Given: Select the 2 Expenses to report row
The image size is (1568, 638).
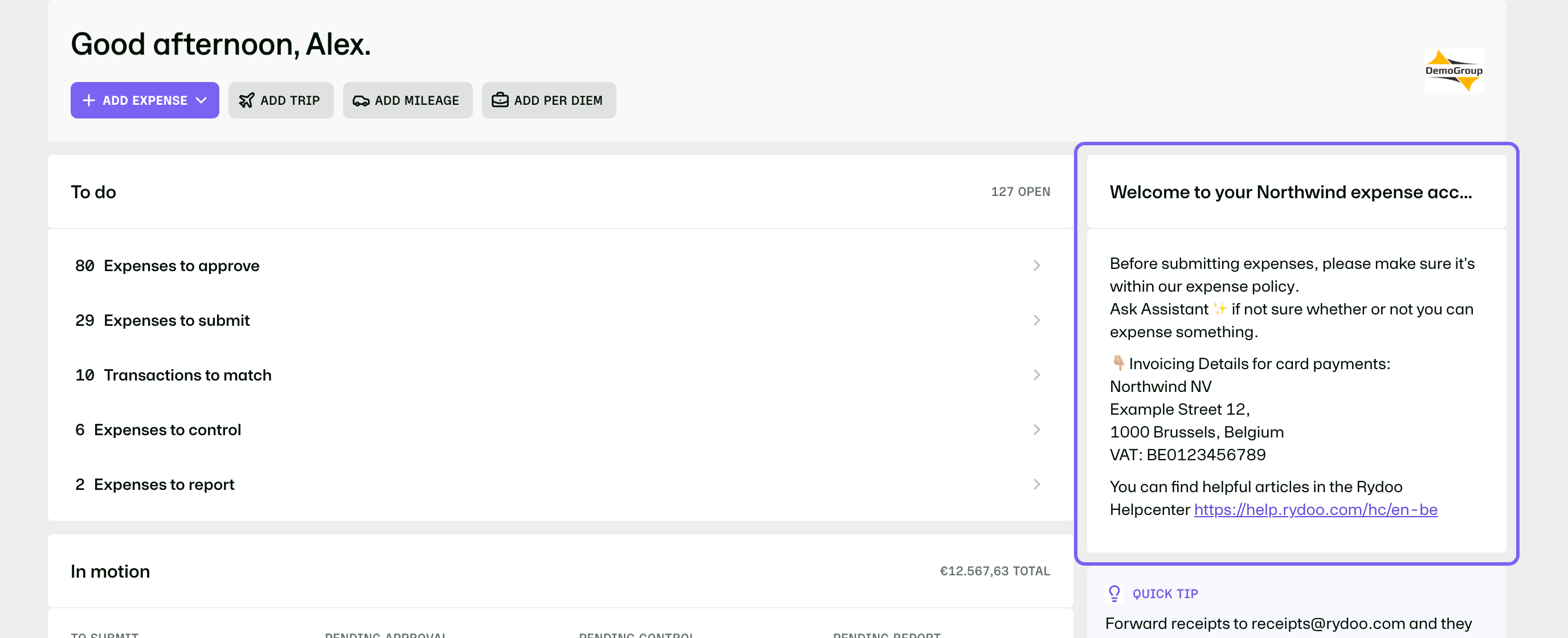Looking at the screenshot, I should tap(560, 485).
